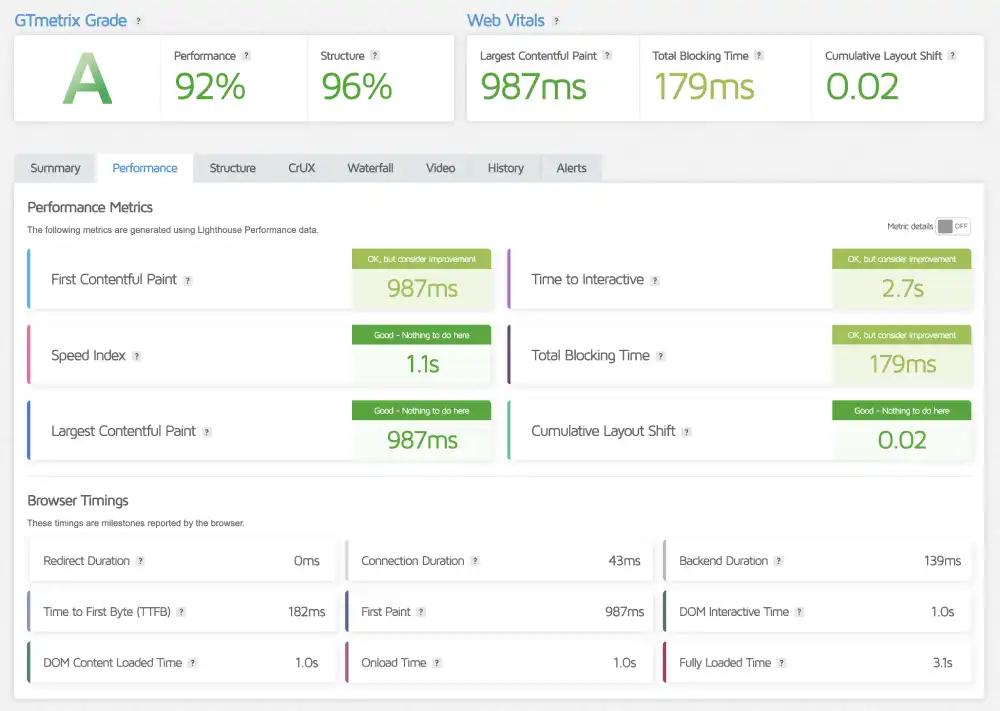Open the Structure tab
1000x711 pixels.
[x=232, y=168]
